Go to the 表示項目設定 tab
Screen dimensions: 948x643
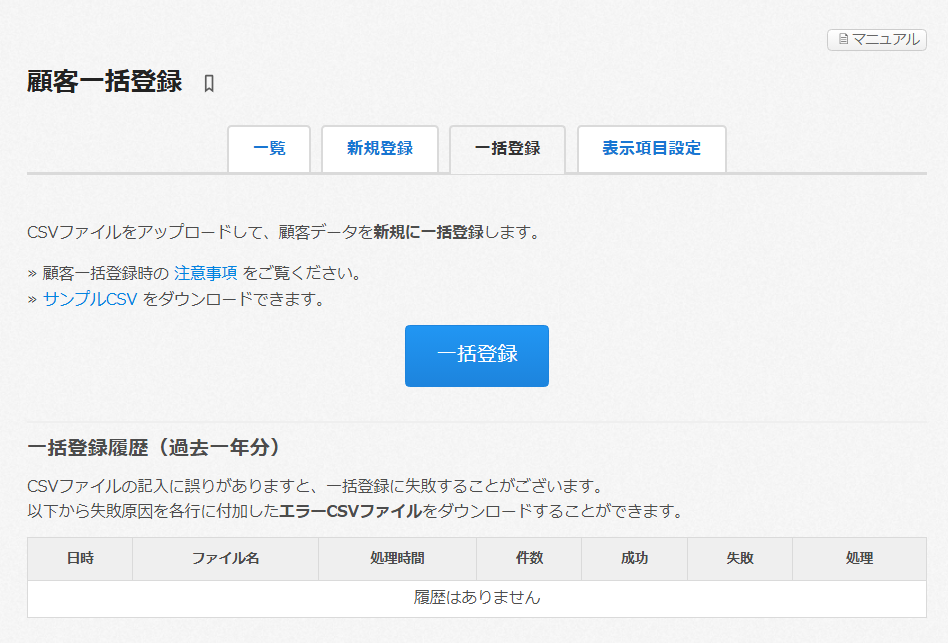[651, 148]
